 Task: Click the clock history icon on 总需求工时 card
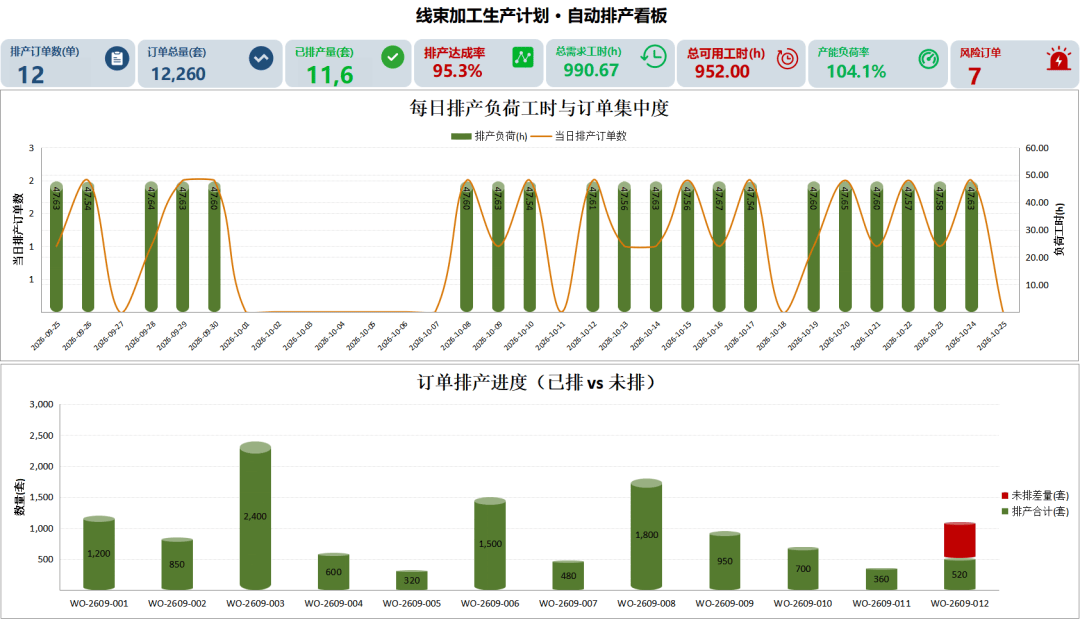coord(654,56)
